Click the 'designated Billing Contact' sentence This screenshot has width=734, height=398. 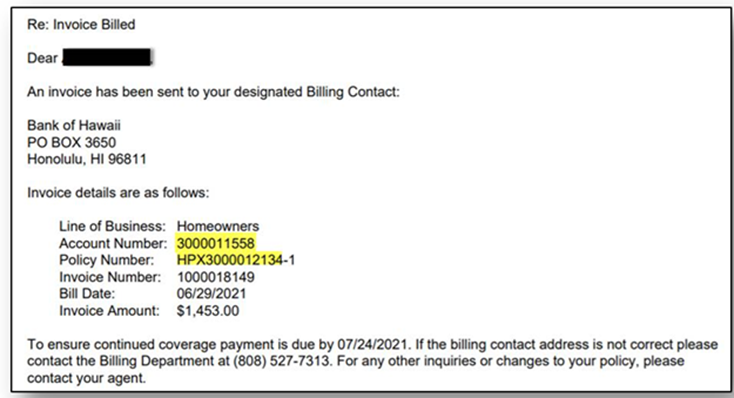click(213, 92)
